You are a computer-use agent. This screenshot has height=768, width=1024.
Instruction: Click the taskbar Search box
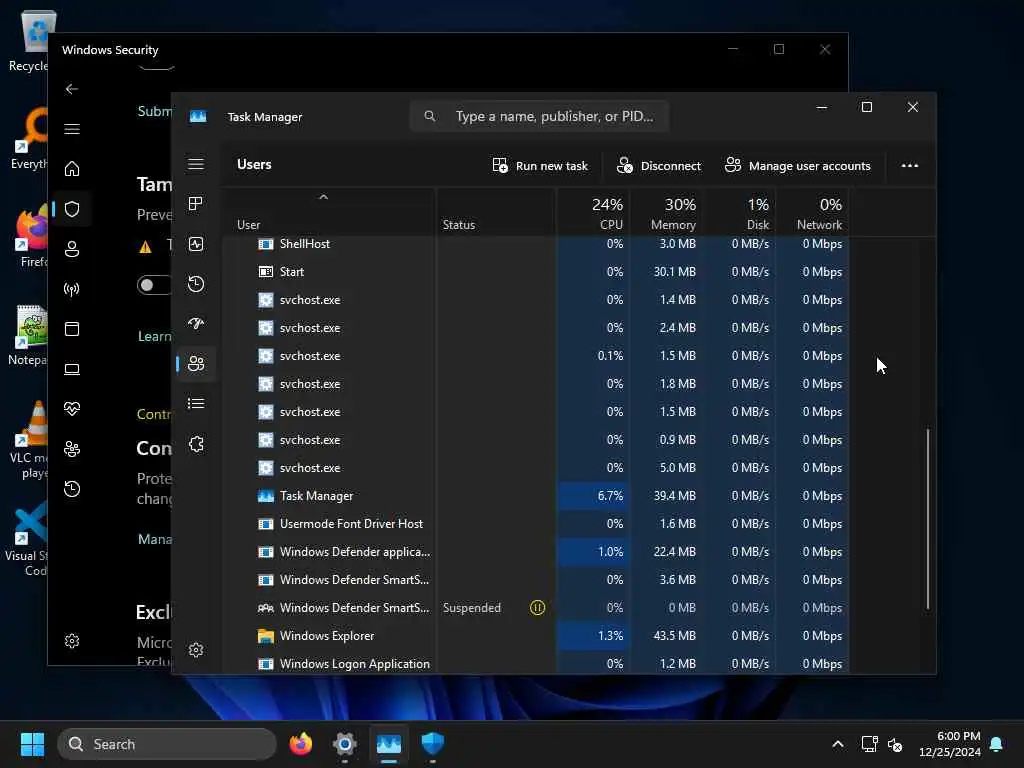(167, 744)
